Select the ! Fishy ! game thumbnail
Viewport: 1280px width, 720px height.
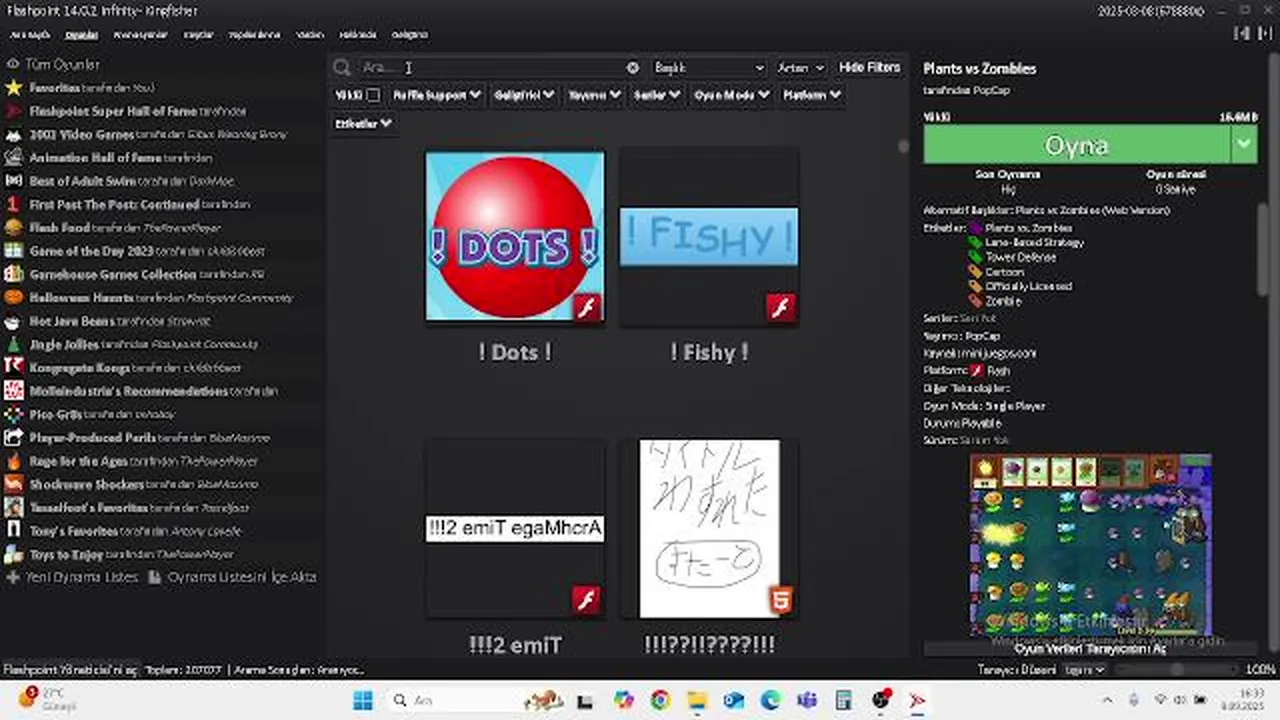[x=709, y=237]
